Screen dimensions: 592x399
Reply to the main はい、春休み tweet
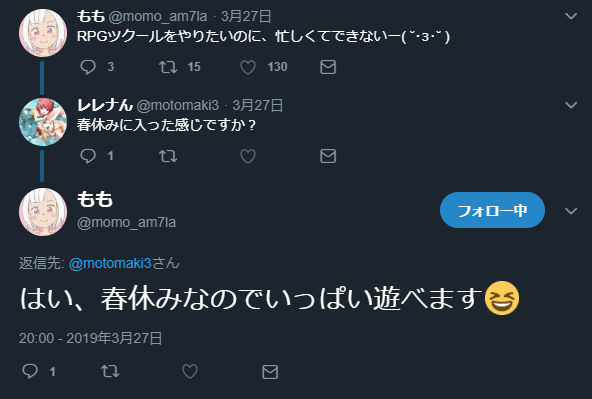[30, 371]
